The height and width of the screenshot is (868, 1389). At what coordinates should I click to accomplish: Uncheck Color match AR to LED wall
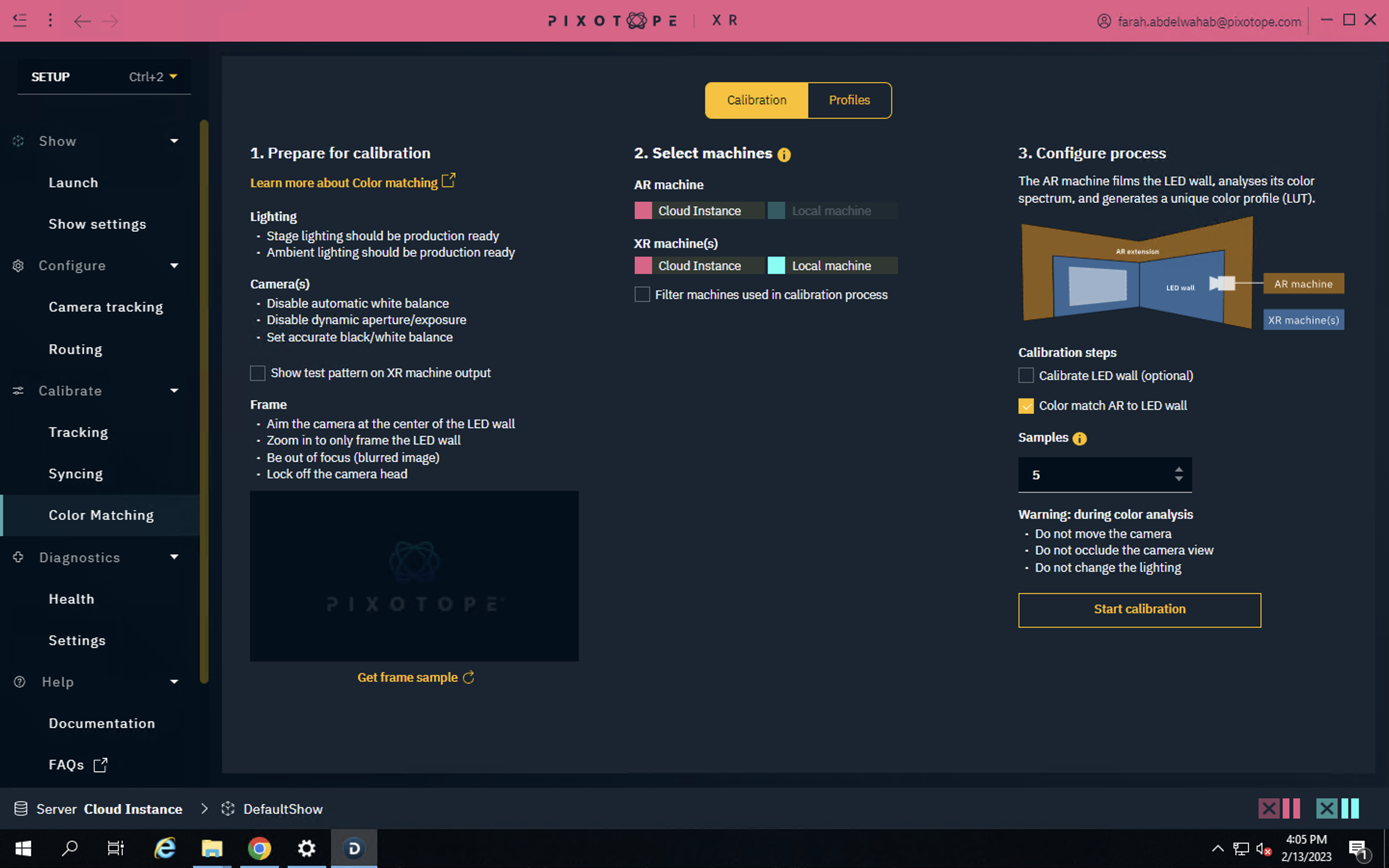tap(1026, 406)
